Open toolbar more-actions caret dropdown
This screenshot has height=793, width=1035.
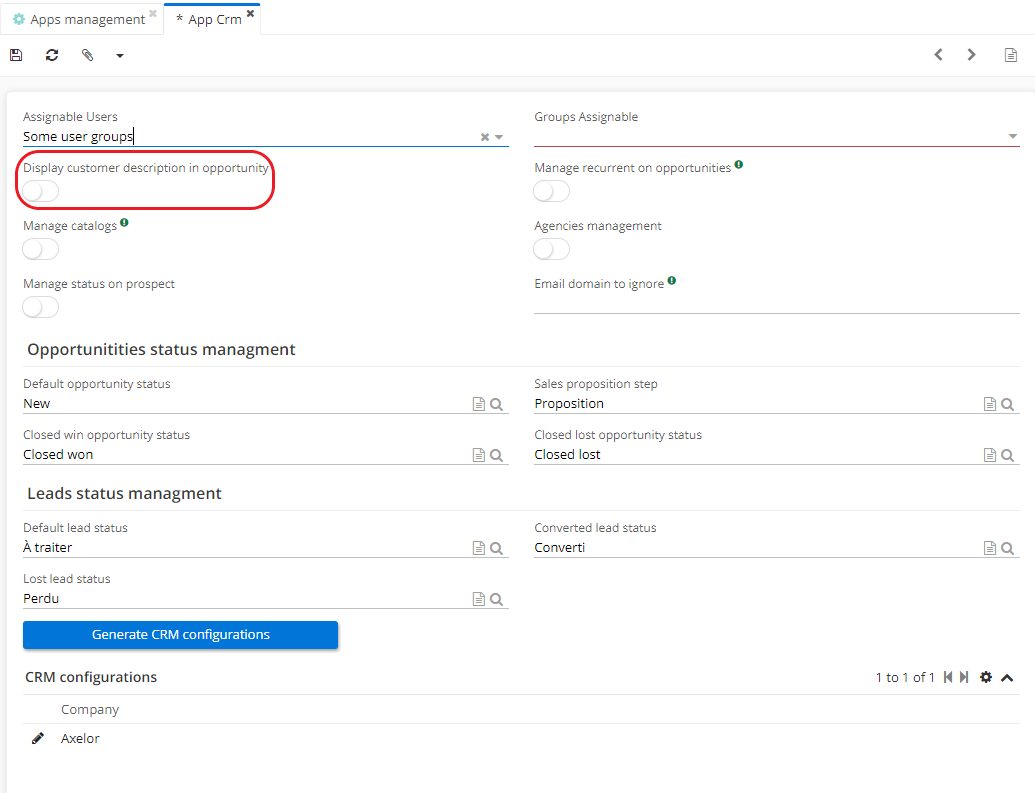tap(120, 55)
